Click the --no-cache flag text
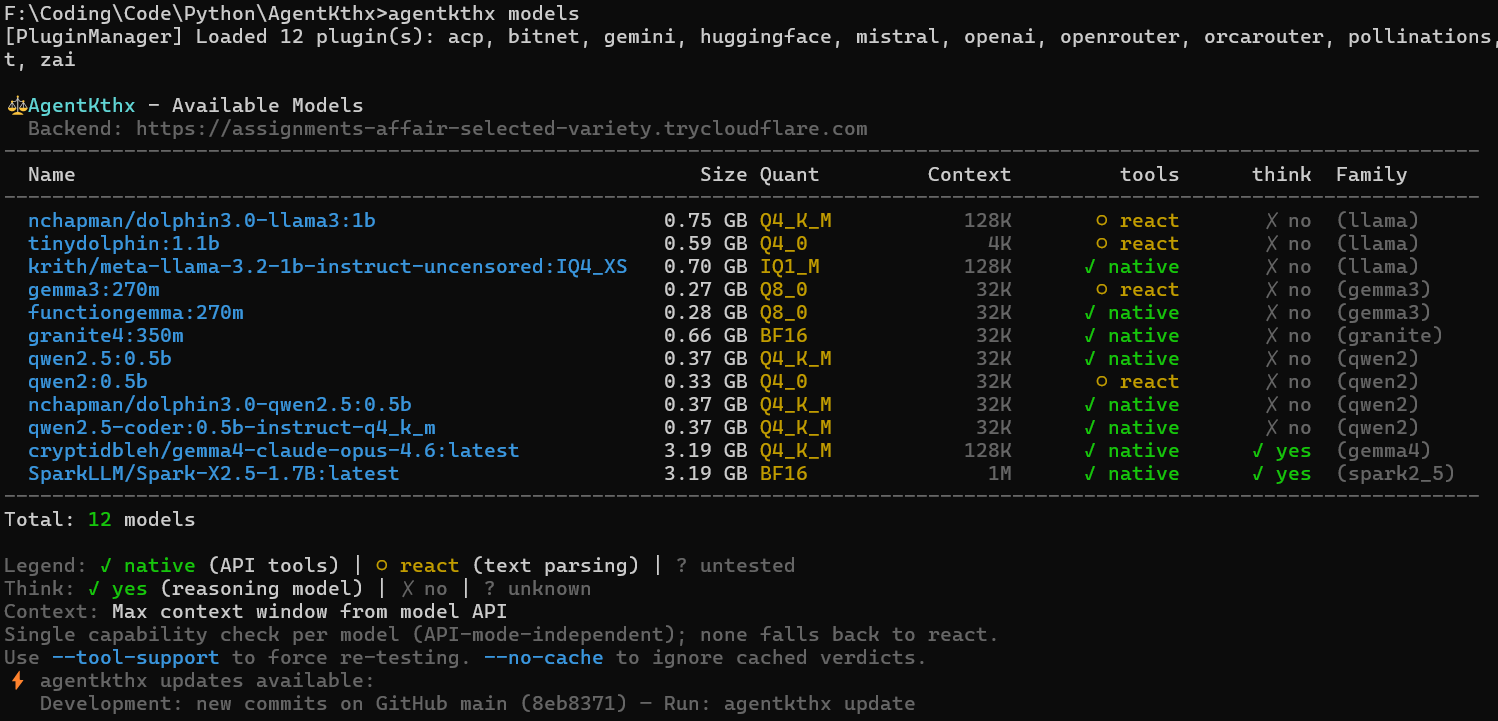 point(544,657)
